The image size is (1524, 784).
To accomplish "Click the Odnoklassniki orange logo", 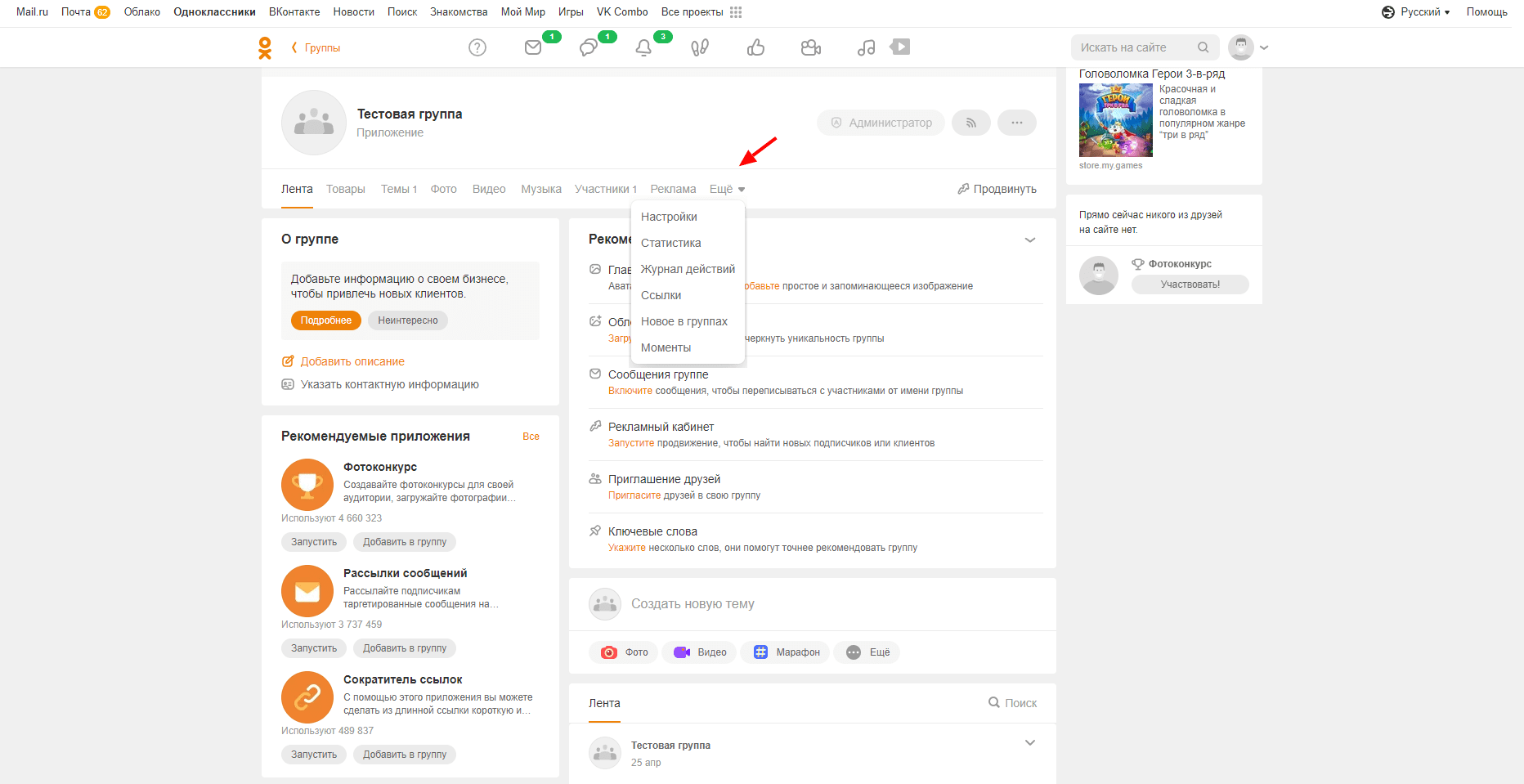I will [x=265, y=47].
